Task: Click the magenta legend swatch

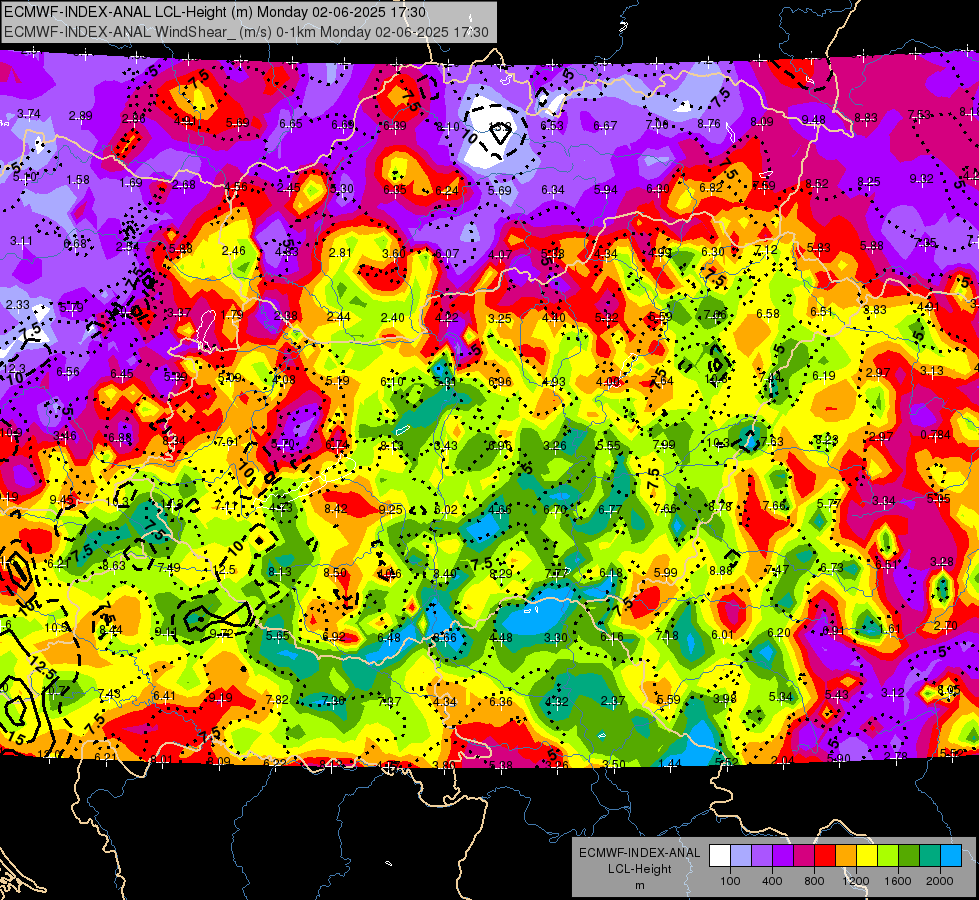Action: [x=804, y=856]
